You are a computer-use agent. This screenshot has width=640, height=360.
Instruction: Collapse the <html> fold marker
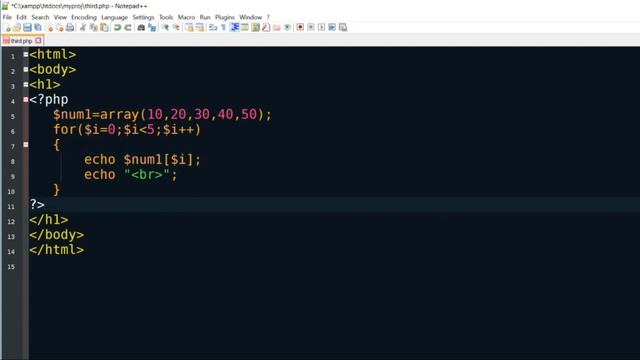point(26,54)
